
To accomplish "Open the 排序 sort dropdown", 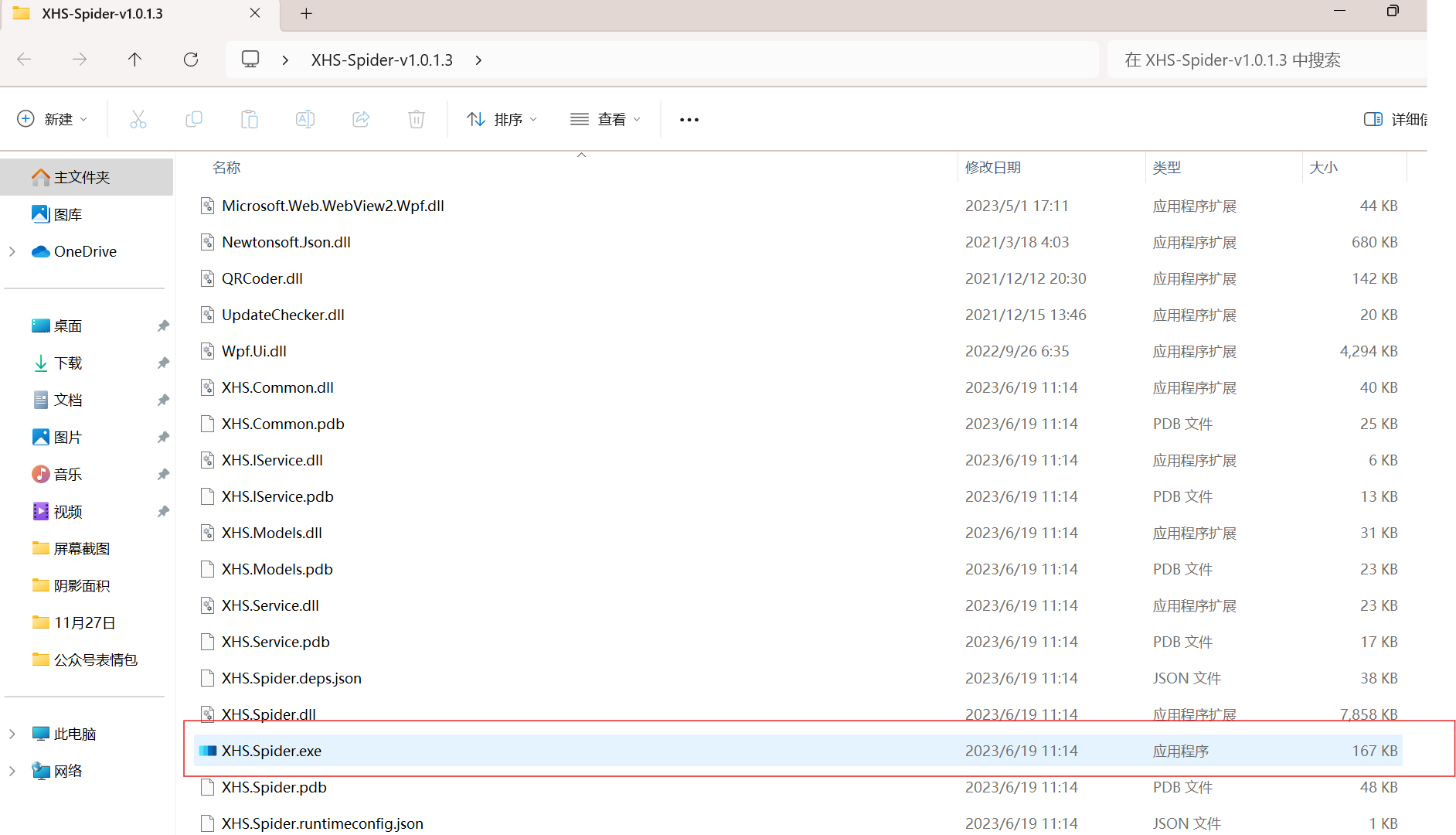I will tap(502, 119).
